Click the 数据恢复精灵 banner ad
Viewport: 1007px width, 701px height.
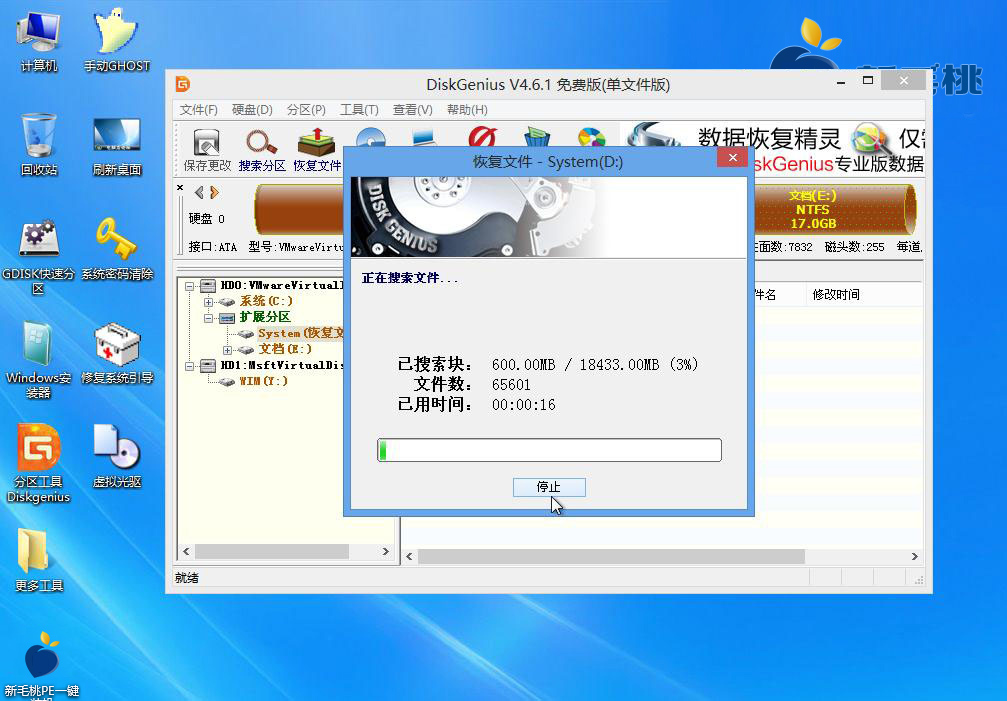click(x=773, y=148)
